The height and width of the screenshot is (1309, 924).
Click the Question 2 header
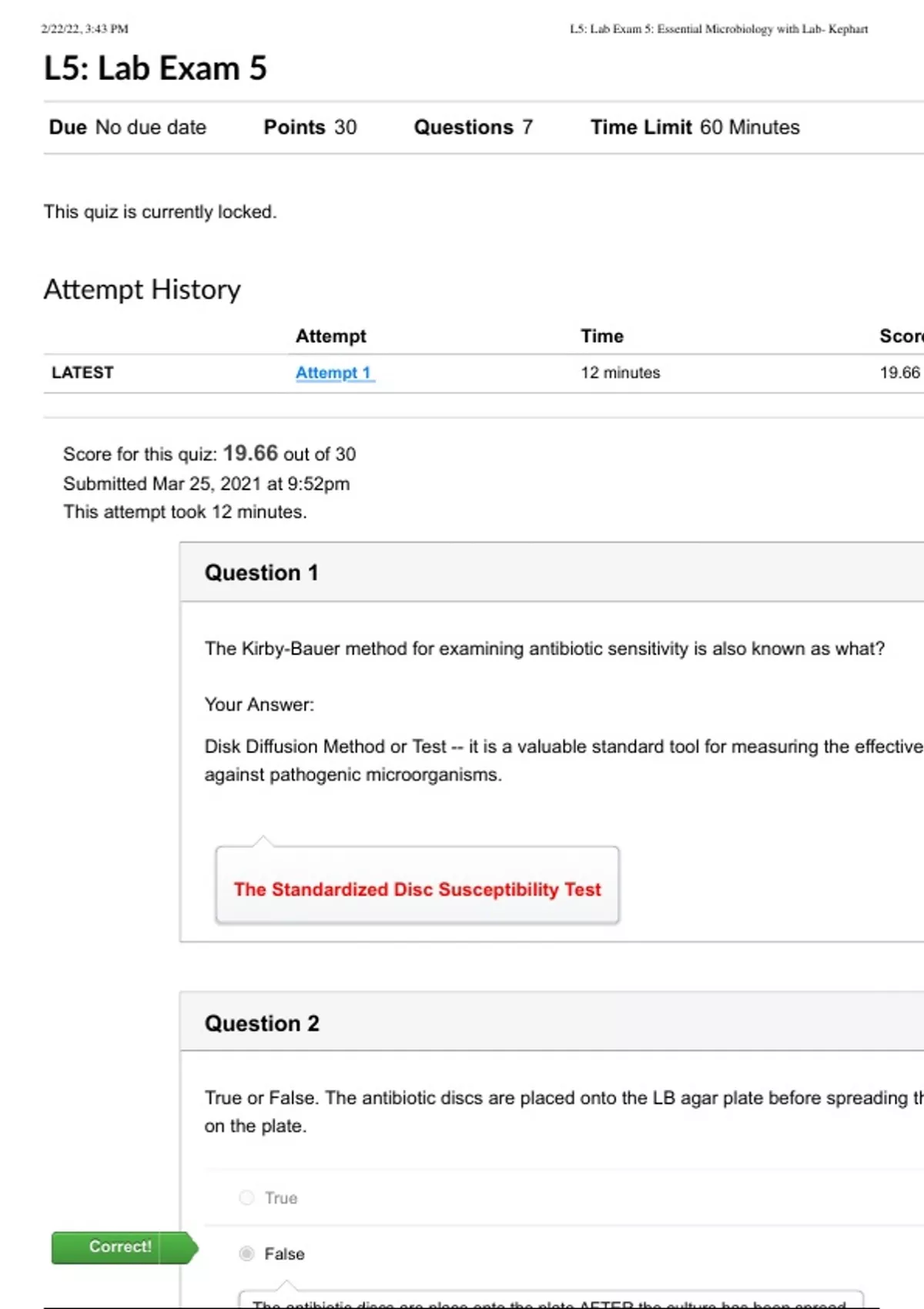click(x=262, y=1023)
